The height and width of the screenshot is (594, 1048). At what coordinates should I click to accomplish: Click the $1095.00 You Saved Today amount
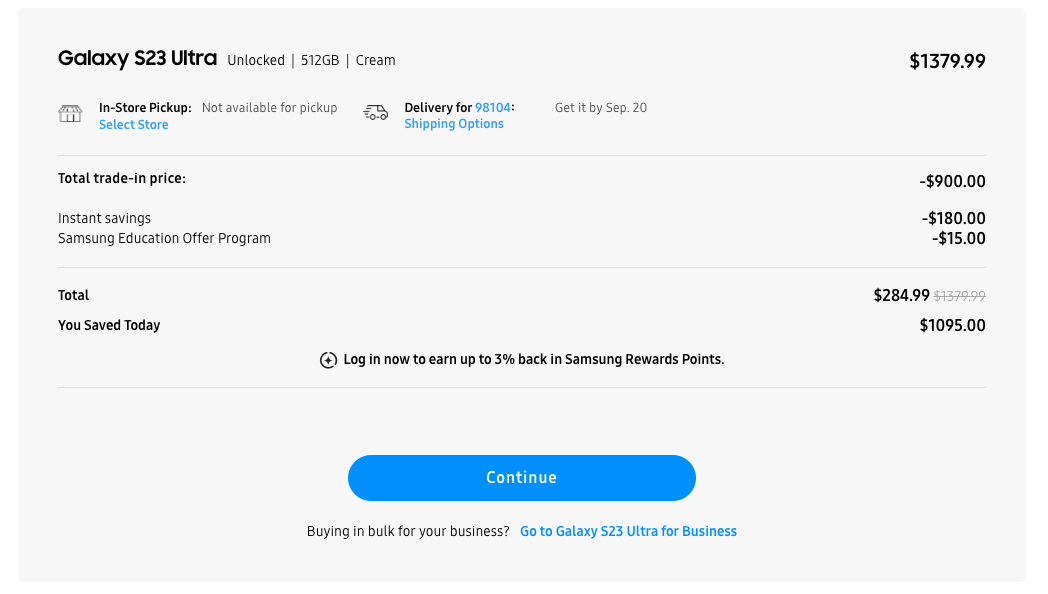click(952, 325)
